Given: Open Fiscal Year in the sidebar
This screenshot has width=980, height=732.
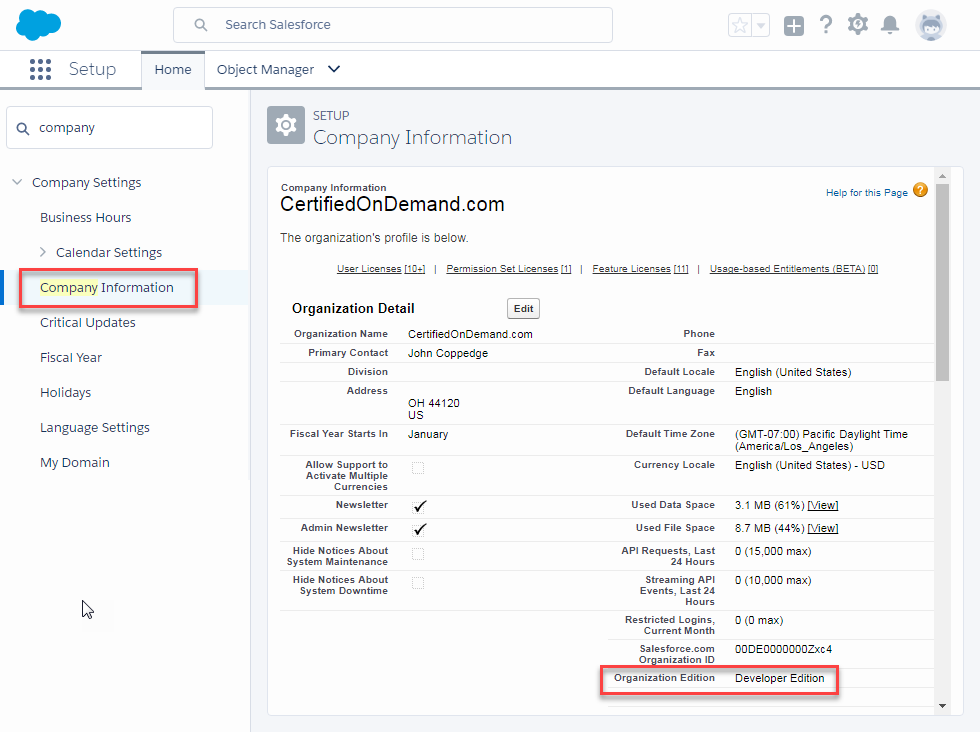Looking at the screenshot, I should point(71,358).
